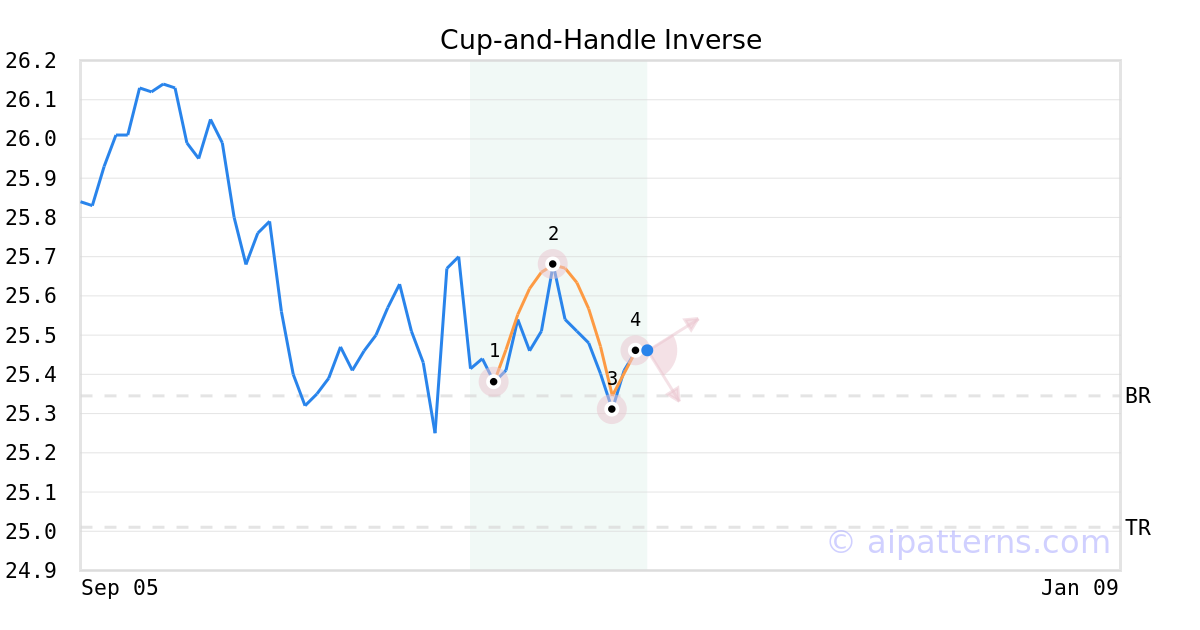The image size is (1200, 630).
Task: Click the 25.8 y-axis price label
Action: pyautogui.click(x=31, y=218)
